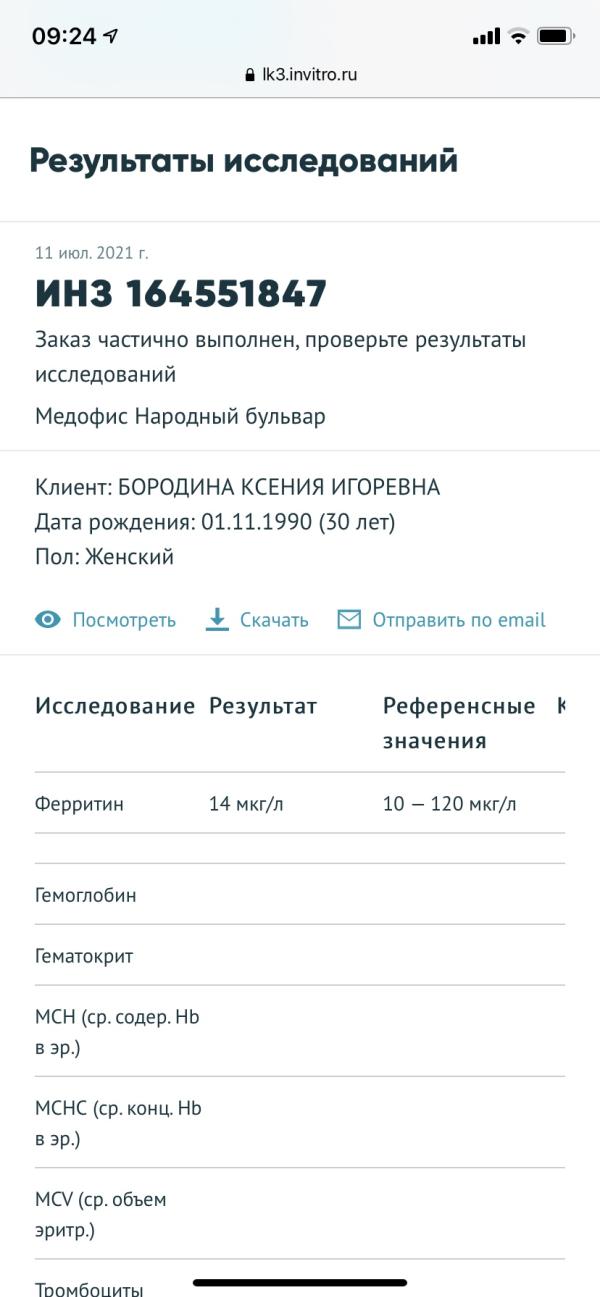Click the download arrow icon
The height and width of the screenshot is (1297, 600).
217,620
